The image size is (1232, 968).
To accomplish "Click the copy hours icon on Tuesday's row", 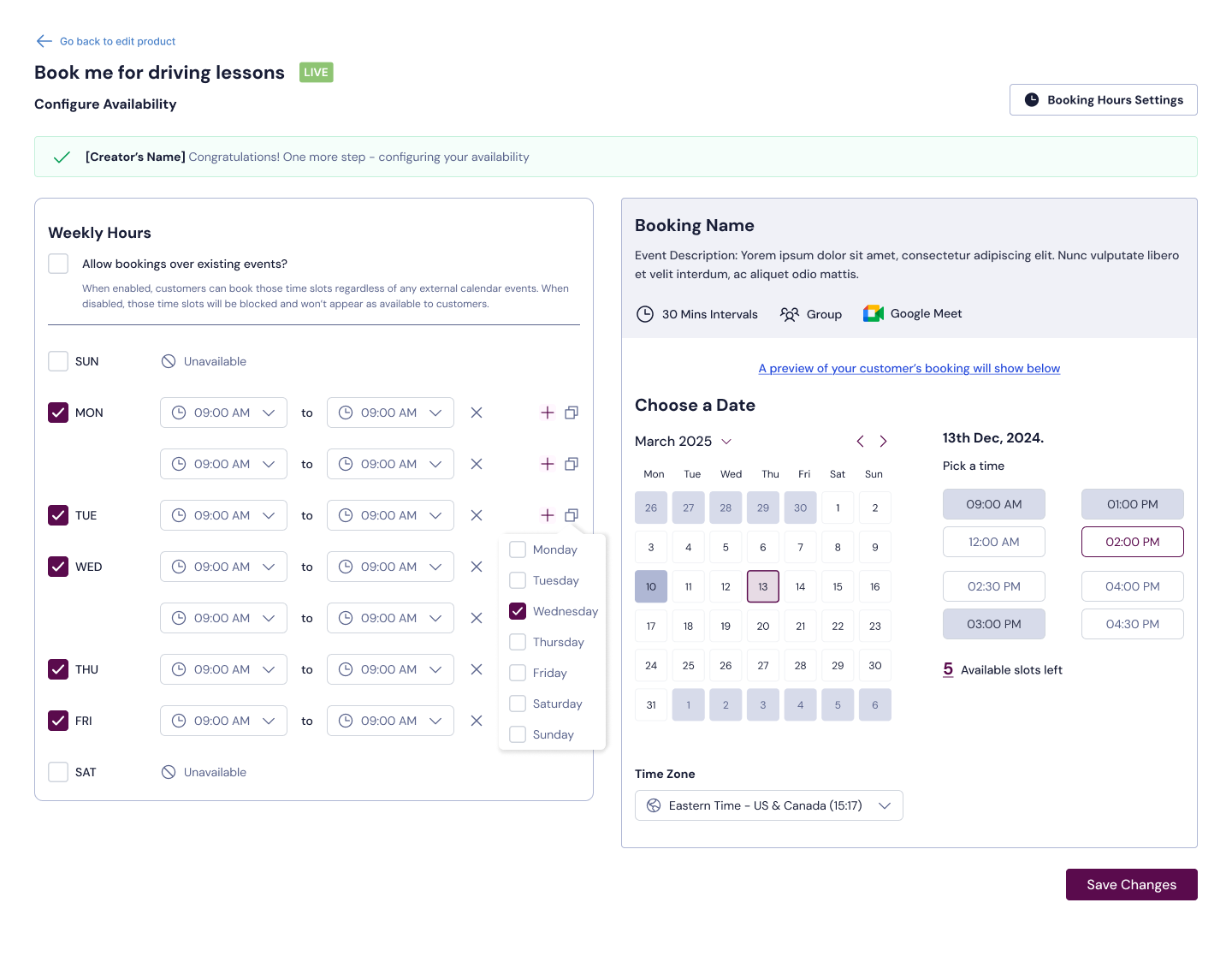I will 572,515.
